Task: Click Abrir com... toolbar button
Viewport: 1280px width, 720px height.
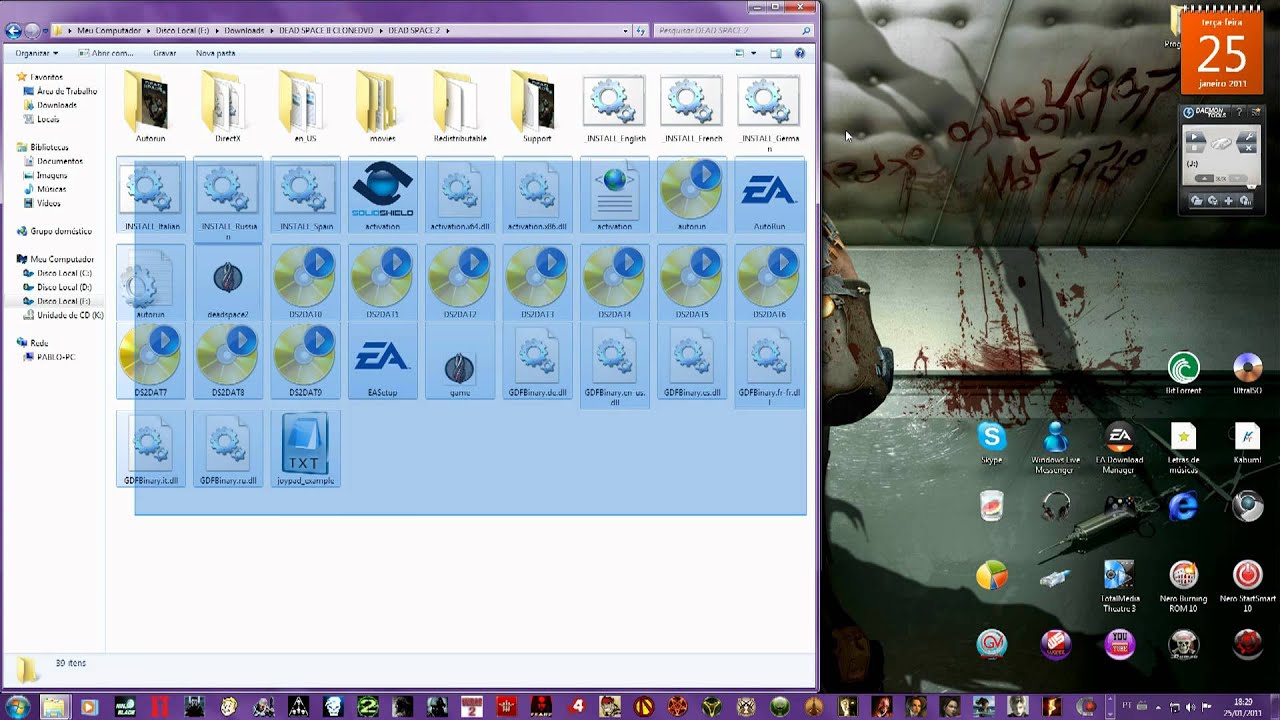Action: (x=105, y=53)
